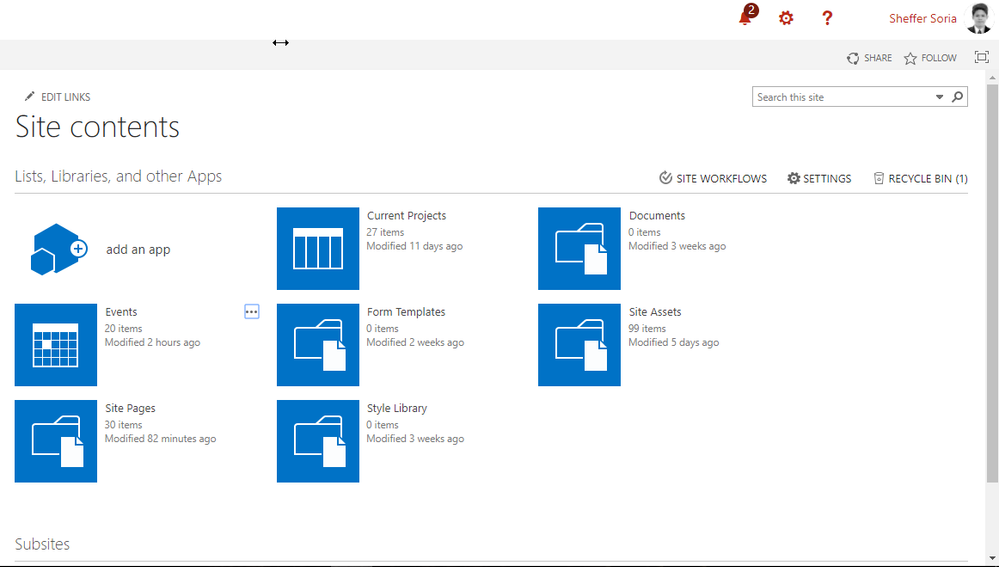Click inside the Search this site box
The width and height of the screenshot is (999, 567).
pyautogui.click(x=842, y=97)
